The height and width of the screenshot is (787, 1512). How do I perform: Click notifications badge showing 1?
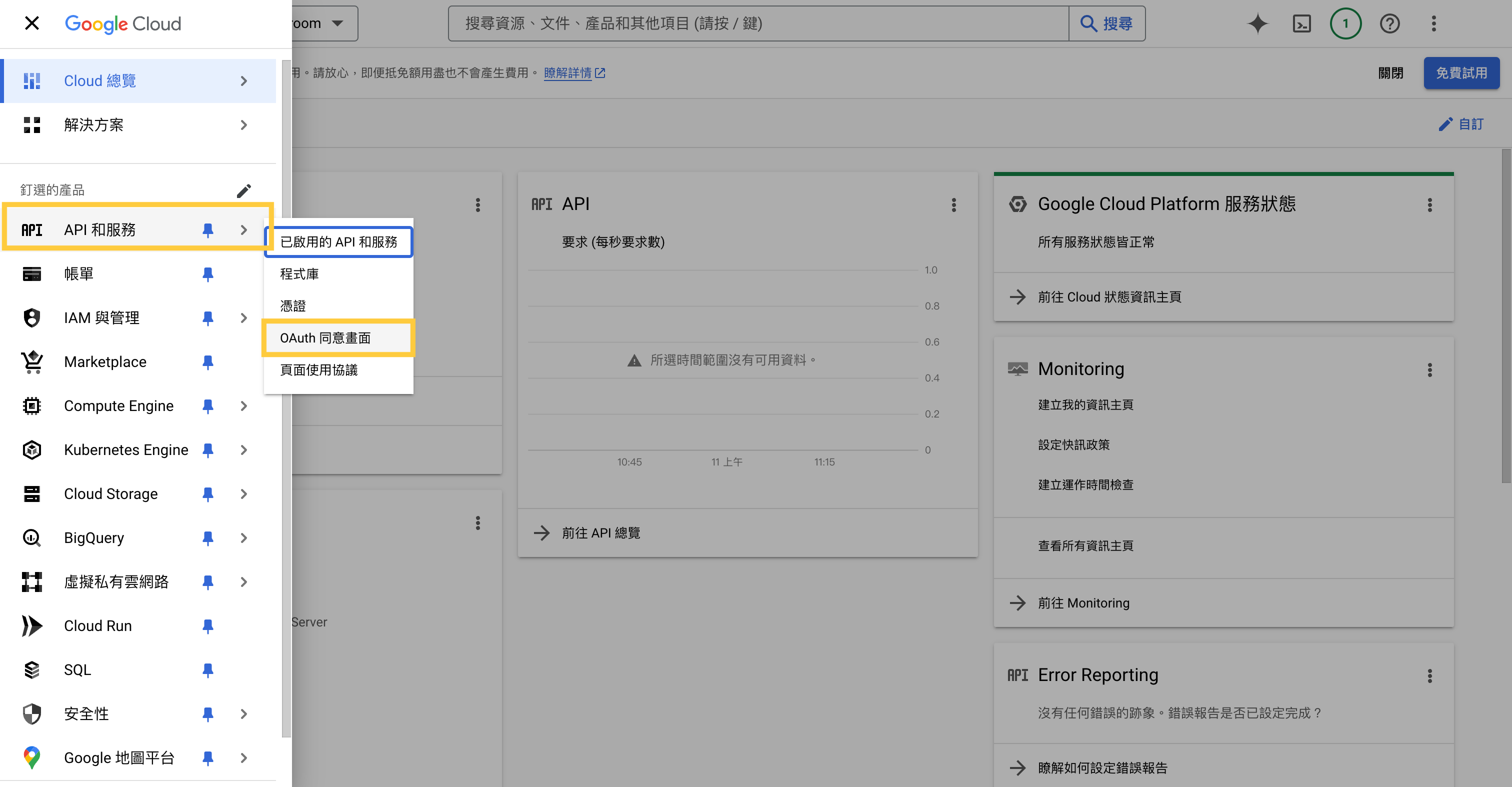pyautogui.click(x=1345, y=23)
